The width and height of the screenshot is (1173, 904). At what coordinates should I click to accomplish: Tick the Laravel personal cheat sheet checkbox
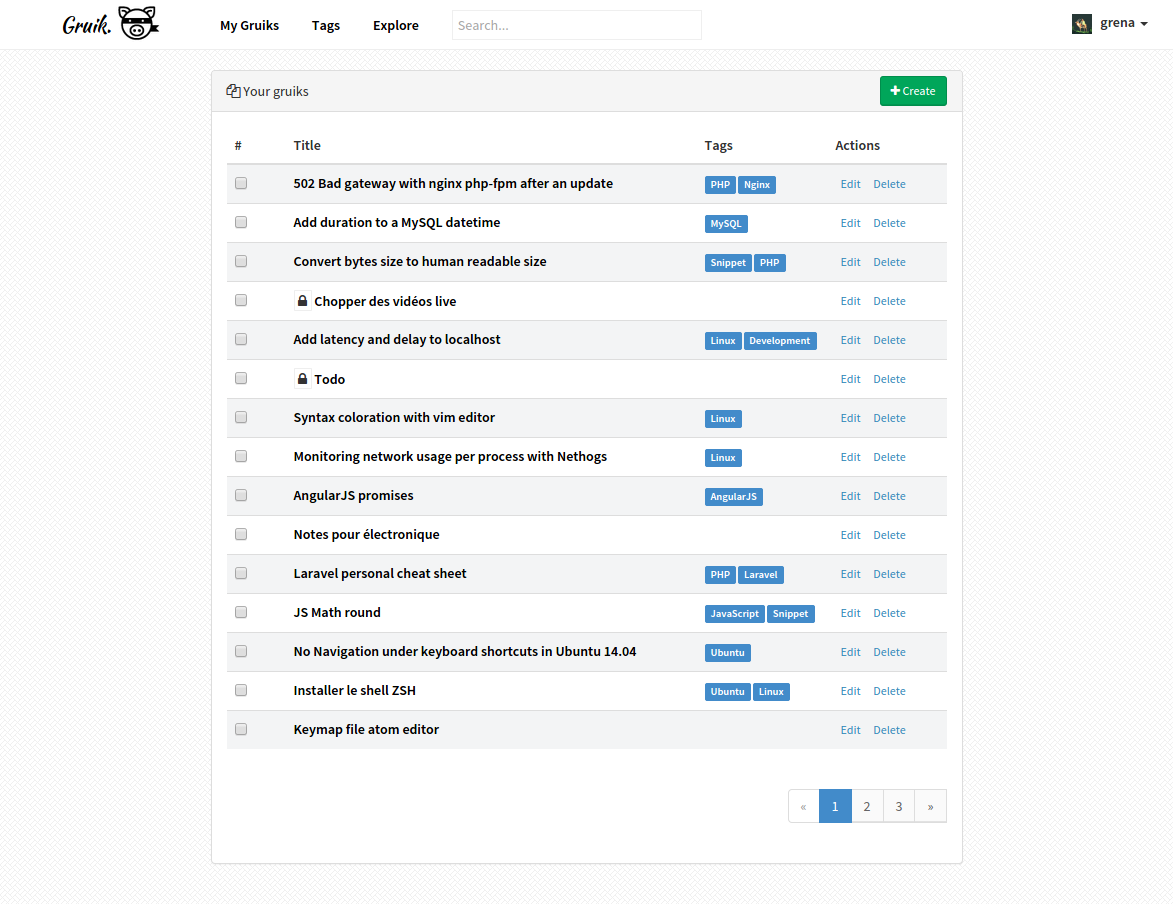click(x=241, y=573)
